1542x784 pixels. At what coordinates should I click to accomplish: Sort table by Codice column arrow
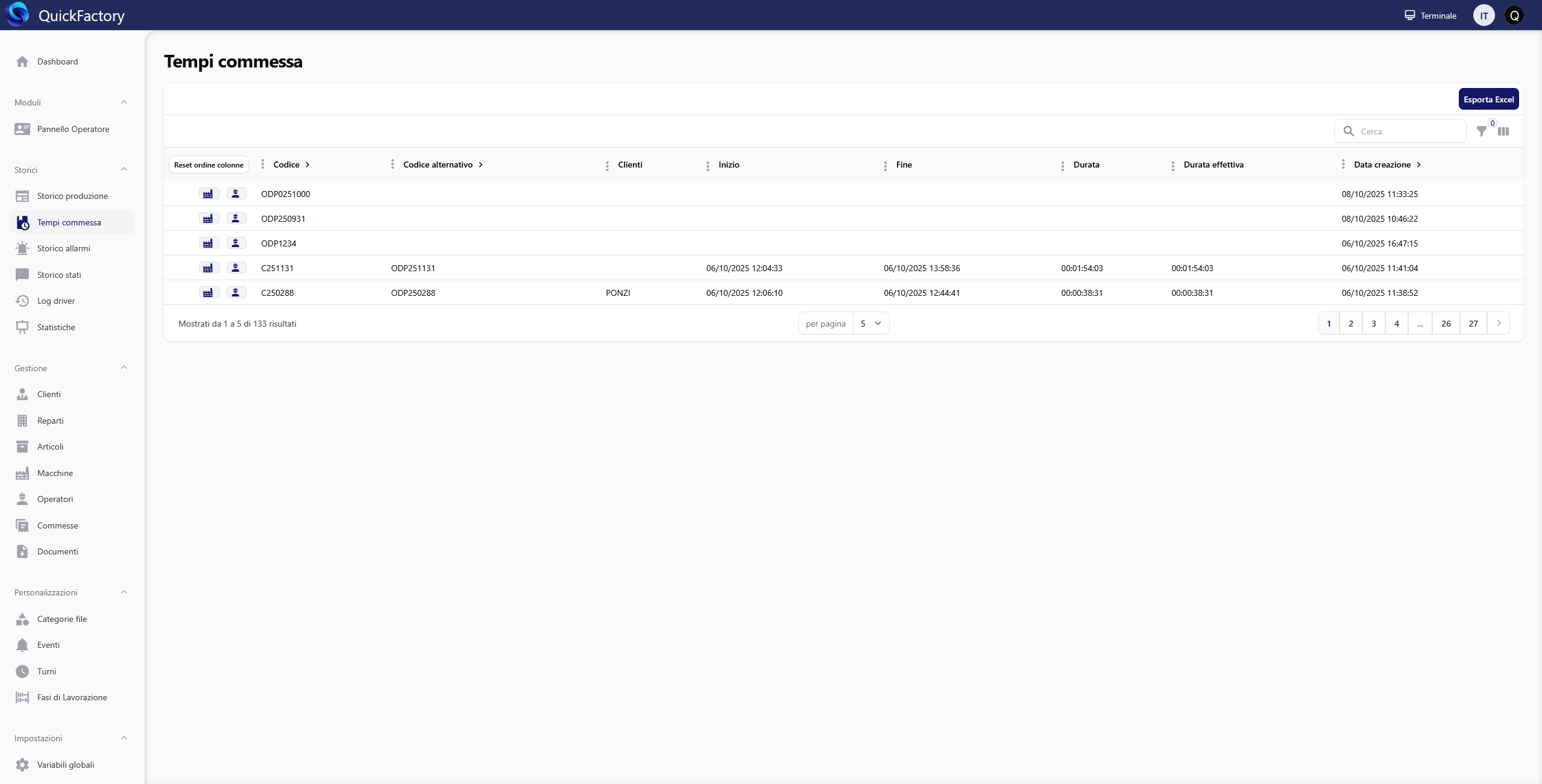pos(307,165)
